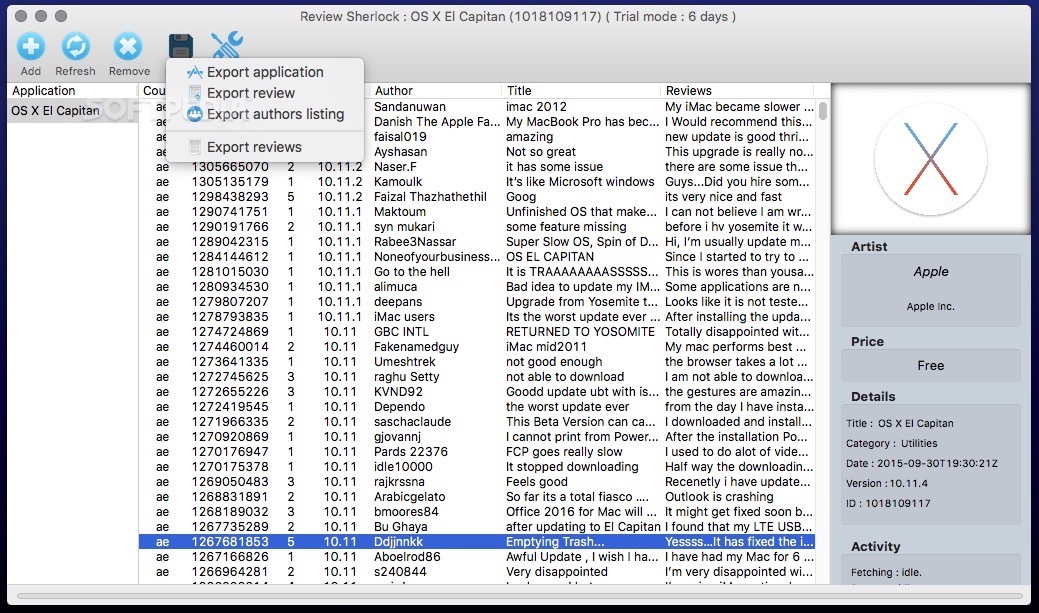The height and width of the screenshot is (613, 1039).
Task: Choose Export application from the menu
Action: point(265,72)
